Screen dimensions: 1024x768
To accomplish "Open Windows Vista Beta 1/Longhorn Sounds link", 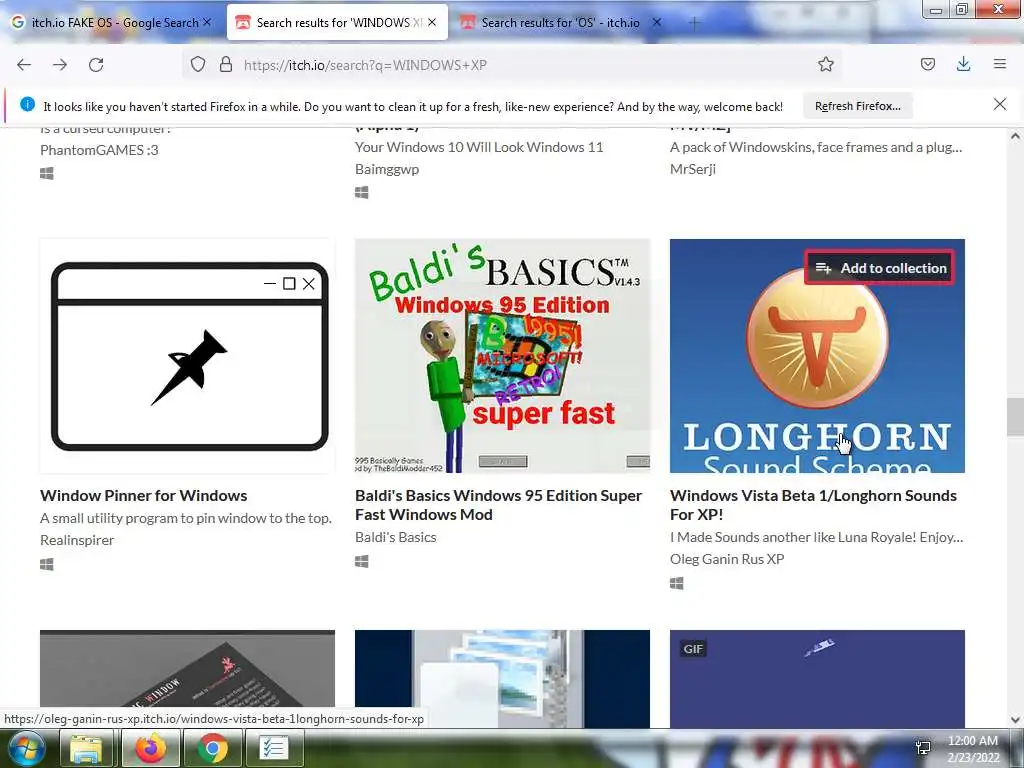I will click(x=813, y=505).
